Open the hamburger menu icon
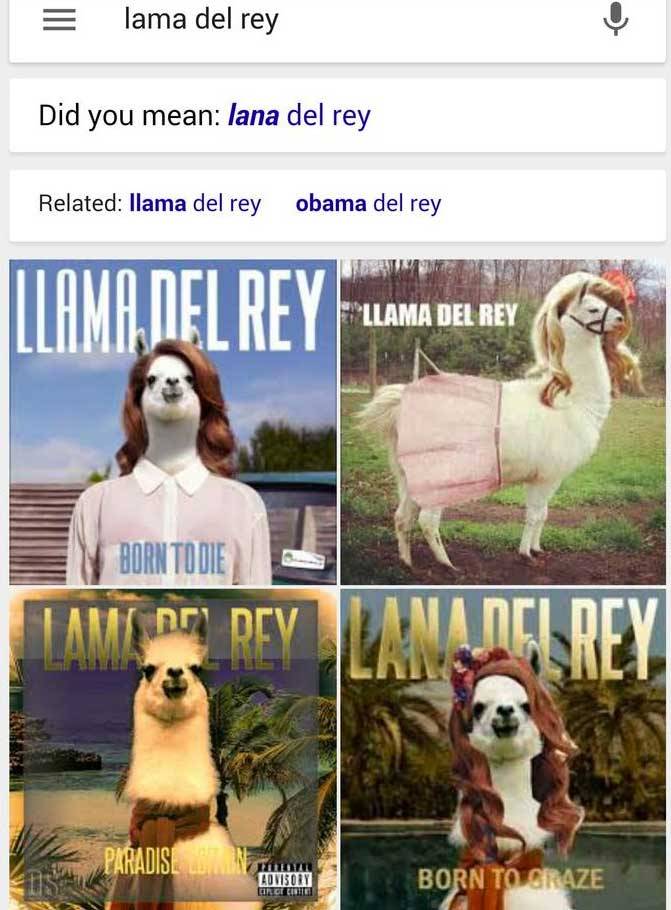The width and height of the screenshot is (671, 910). 59,20
